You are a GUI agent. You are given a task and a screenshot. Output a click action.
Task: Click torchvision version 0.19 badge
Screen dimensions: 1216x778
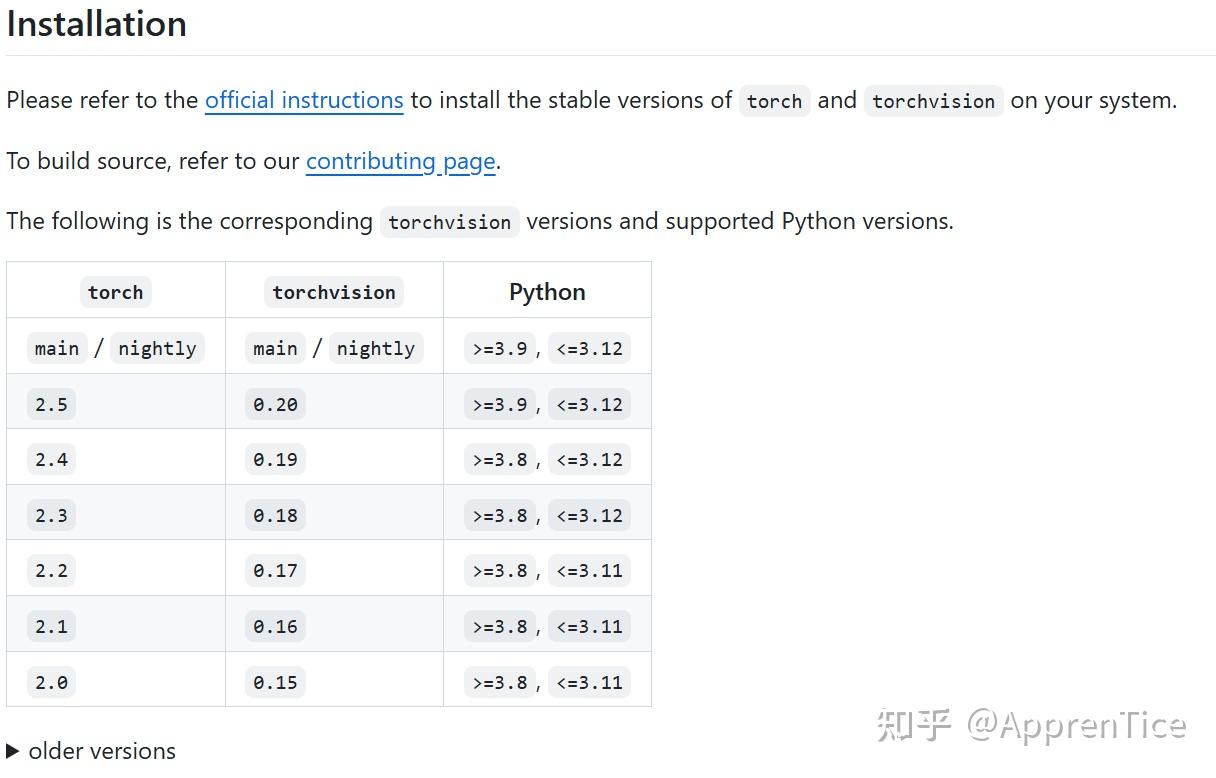point(275,459)
